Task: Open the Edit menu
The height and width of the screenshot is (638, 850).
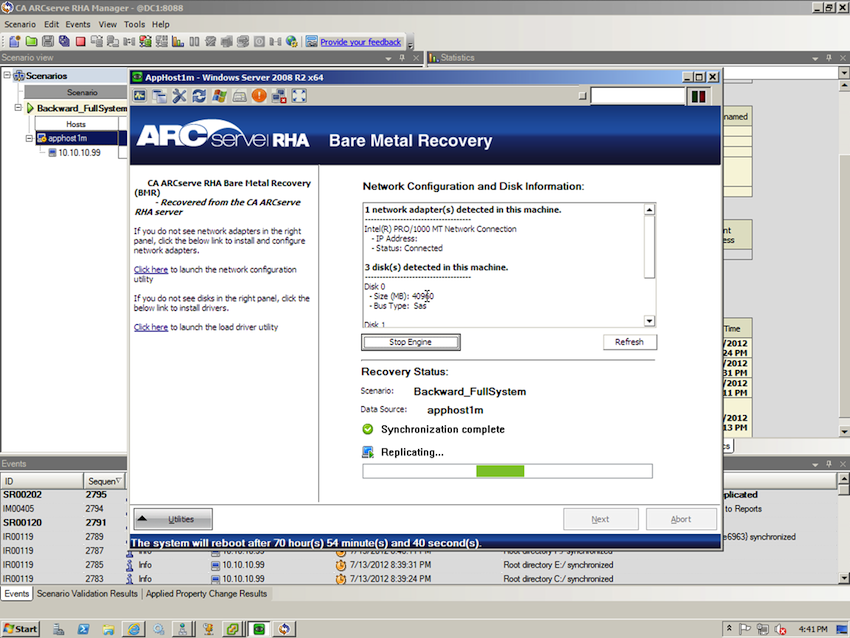Action: (51, 24)
